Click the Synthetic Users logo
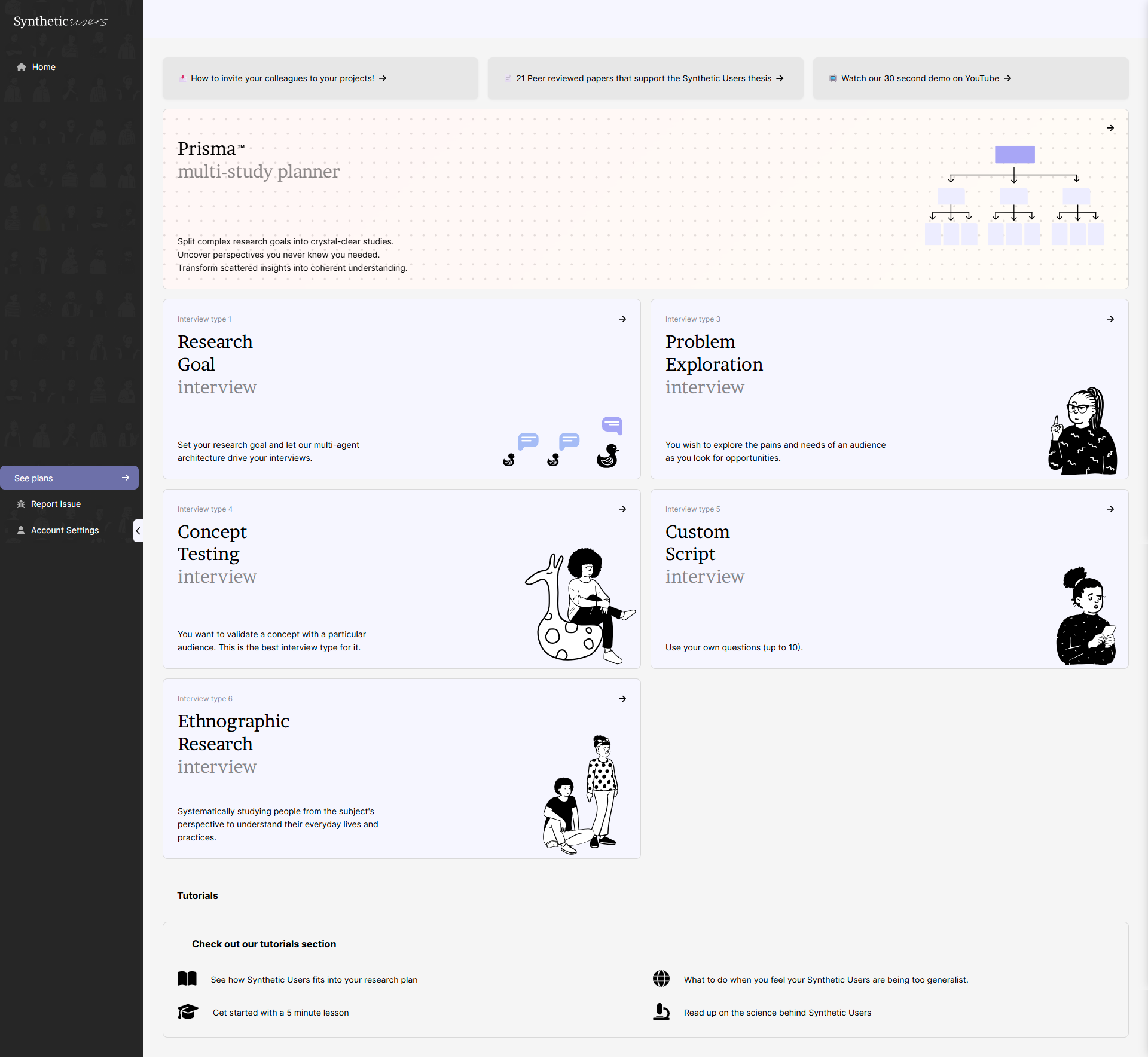This screenshot has height=1058, width=1148. tap(60, 22)
